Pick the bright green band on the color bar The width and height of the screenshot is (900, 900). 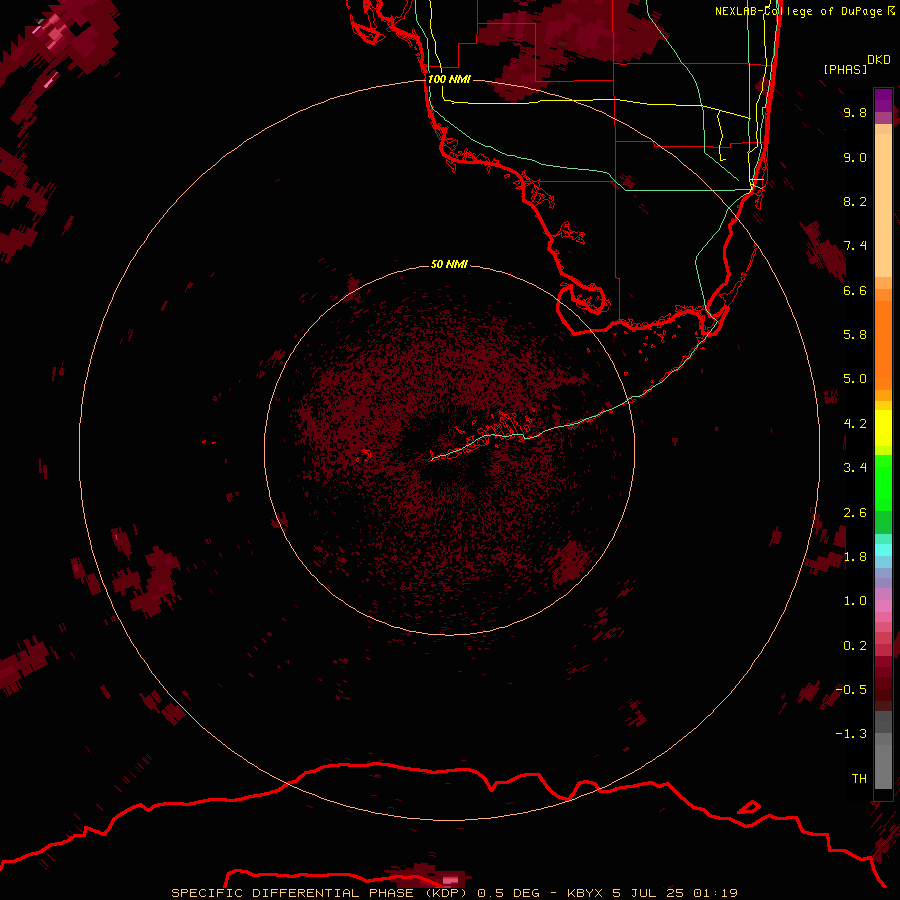(x=883, y=482)
